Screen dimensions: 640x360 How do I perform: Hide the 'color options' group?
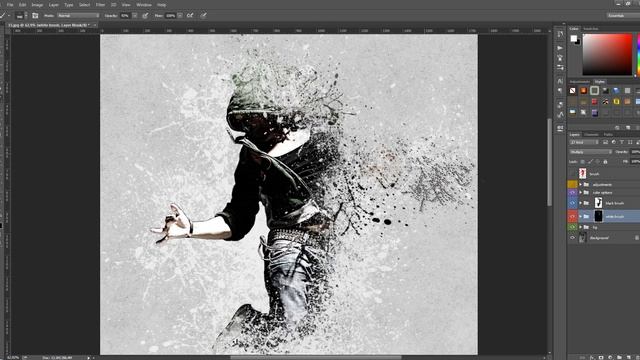(x=572, y=192)
